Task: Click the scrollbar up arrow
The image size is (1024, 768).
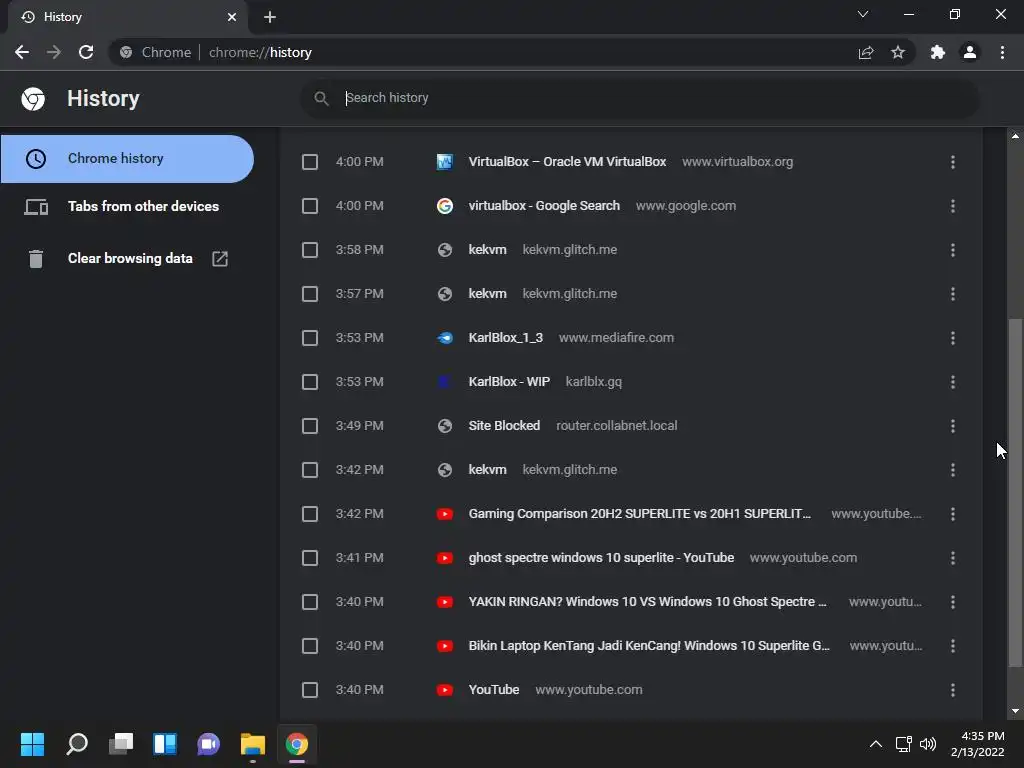Action: coord(1015,136)
